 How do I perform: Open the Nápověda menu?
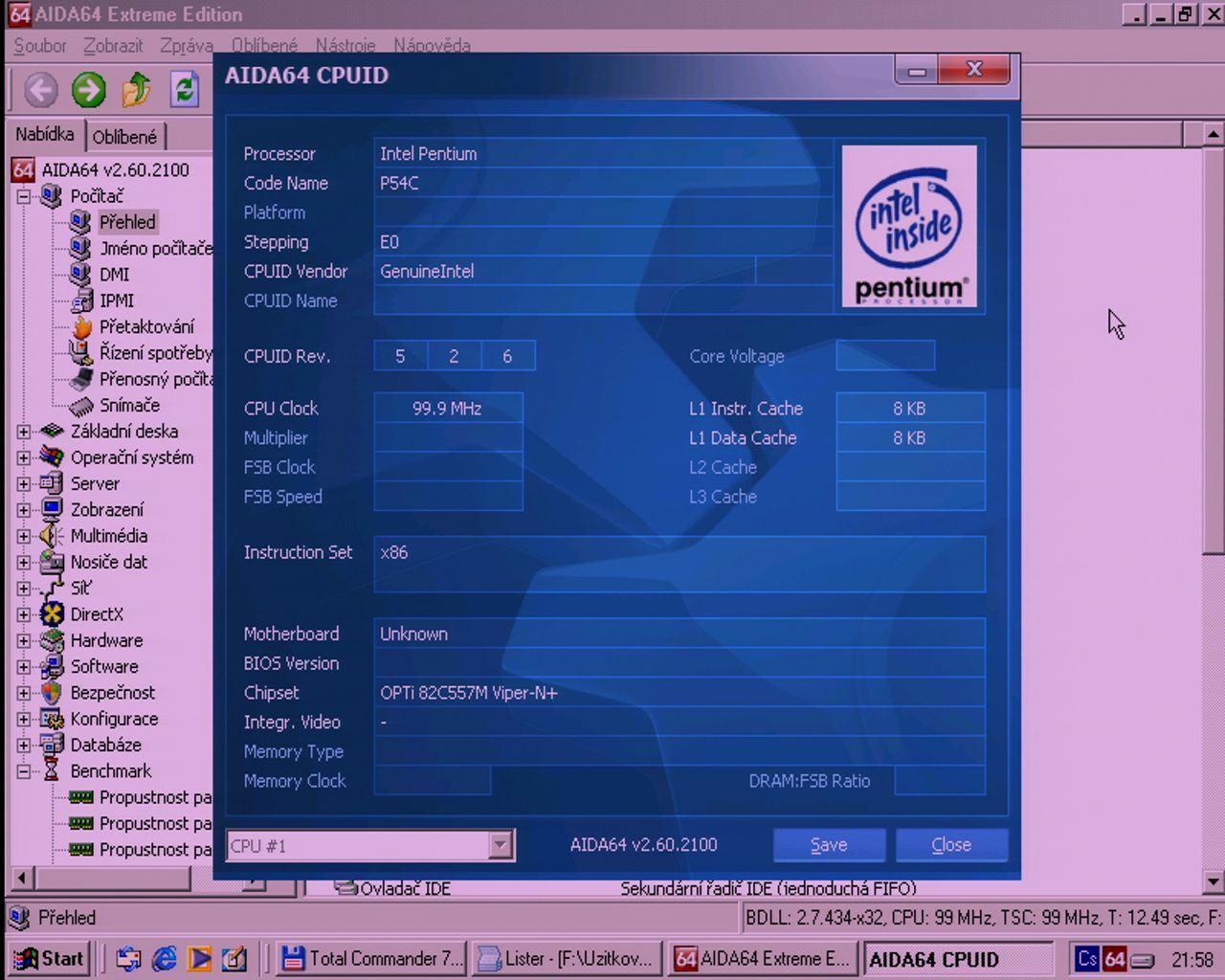(432, 45)
